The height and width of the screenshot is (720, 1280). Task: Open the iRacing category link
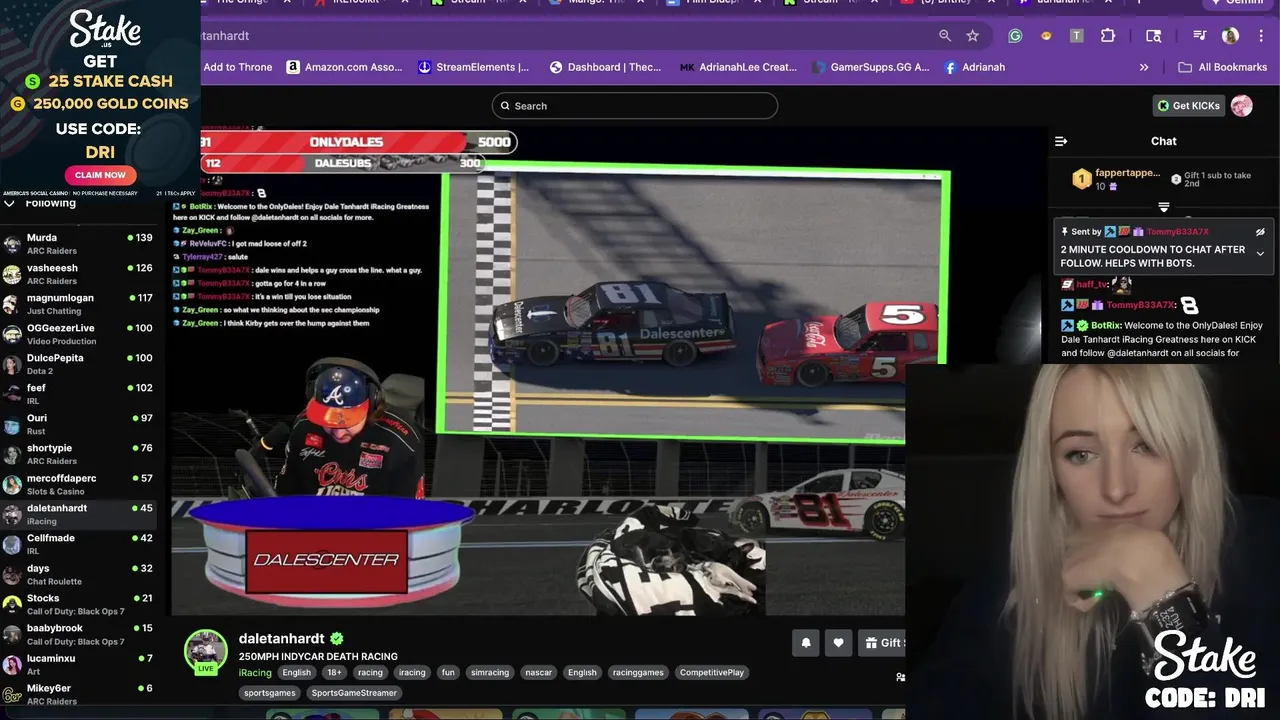[x=255, y=672]
